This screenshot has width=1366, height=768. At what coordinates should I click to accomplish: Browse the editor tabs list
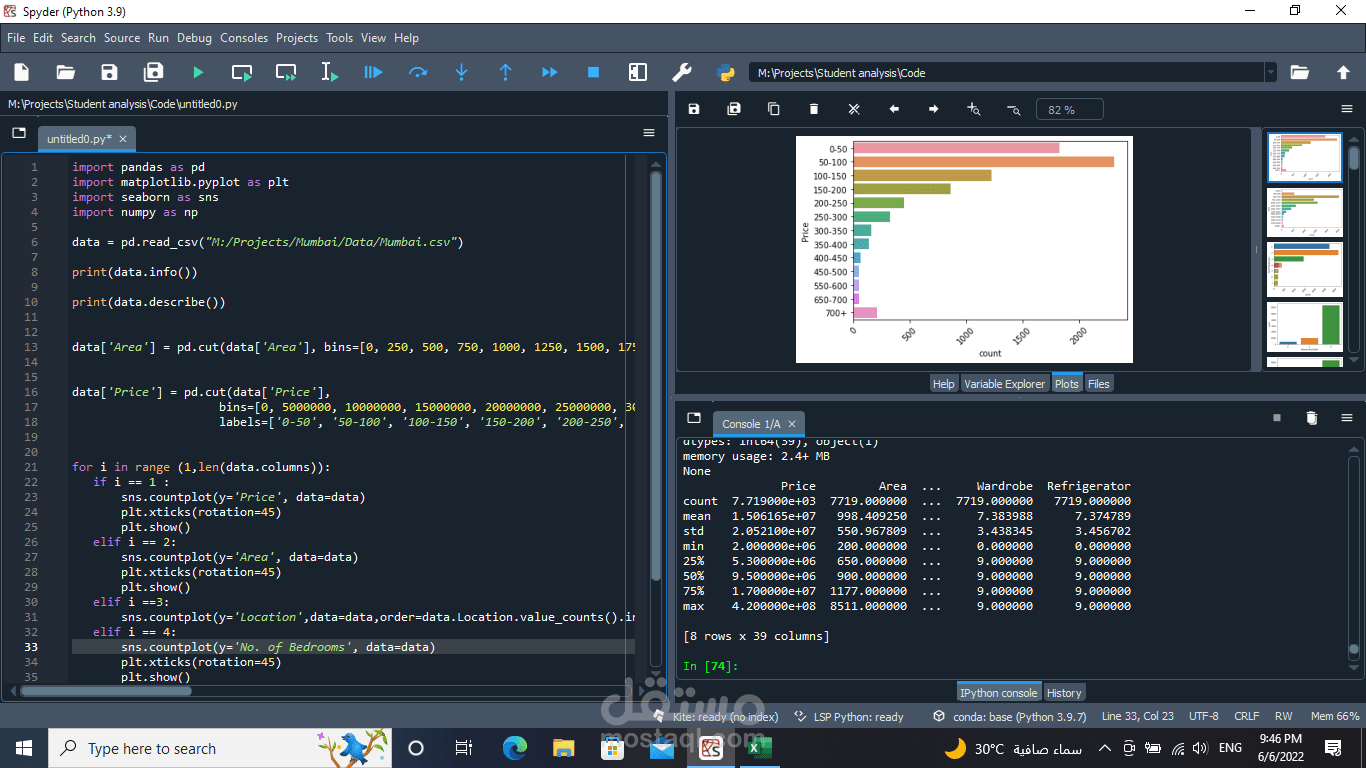click(19, 132)
